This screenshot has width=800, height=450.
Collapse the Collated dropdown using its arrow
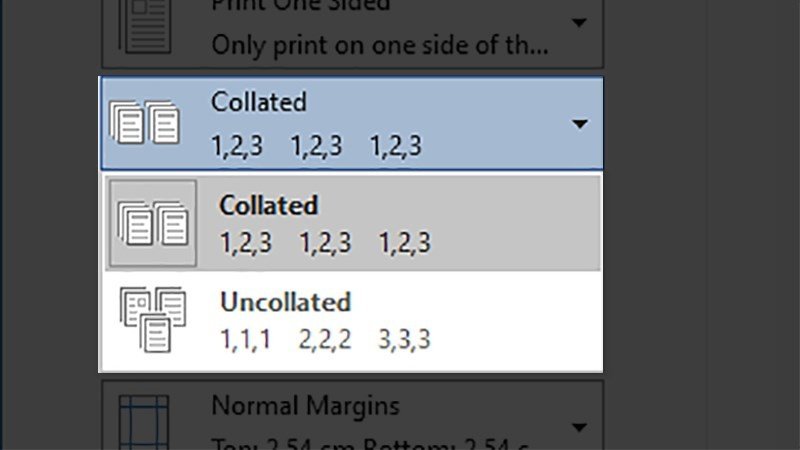point(579,124)
